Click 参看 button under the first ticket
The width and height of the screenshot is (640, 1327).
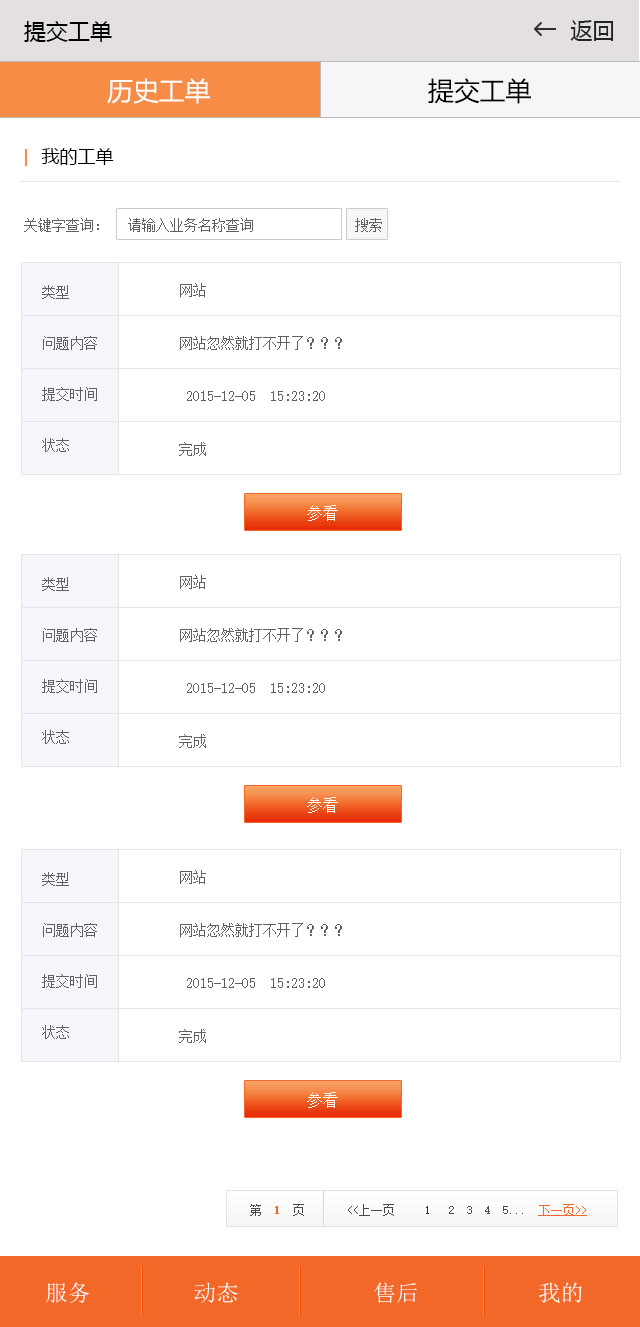[x=322, y=512]
